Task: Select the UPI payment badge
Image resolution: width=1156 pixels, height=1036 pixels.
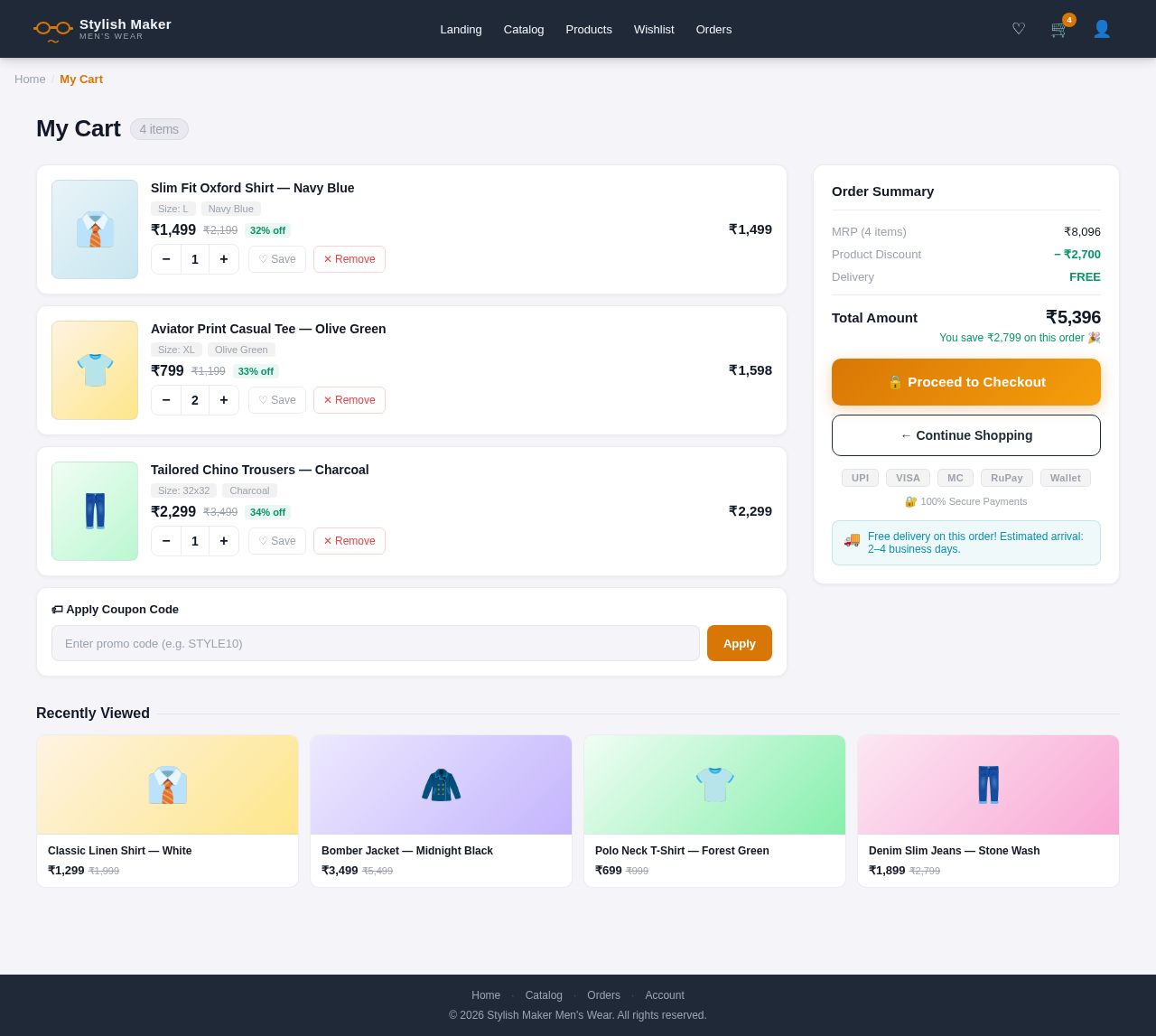Action: click(x=860, y=478)
